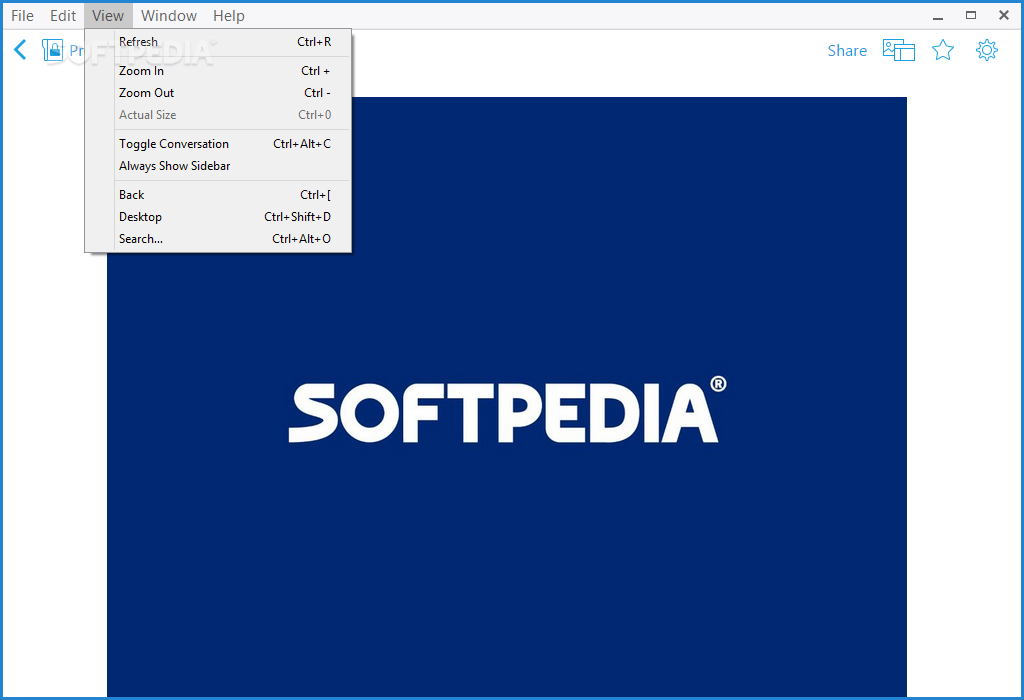The height and width of the screenshot is (700, 1024).
Task: Choose Toggle Conversation
Action: pos(218,144)
